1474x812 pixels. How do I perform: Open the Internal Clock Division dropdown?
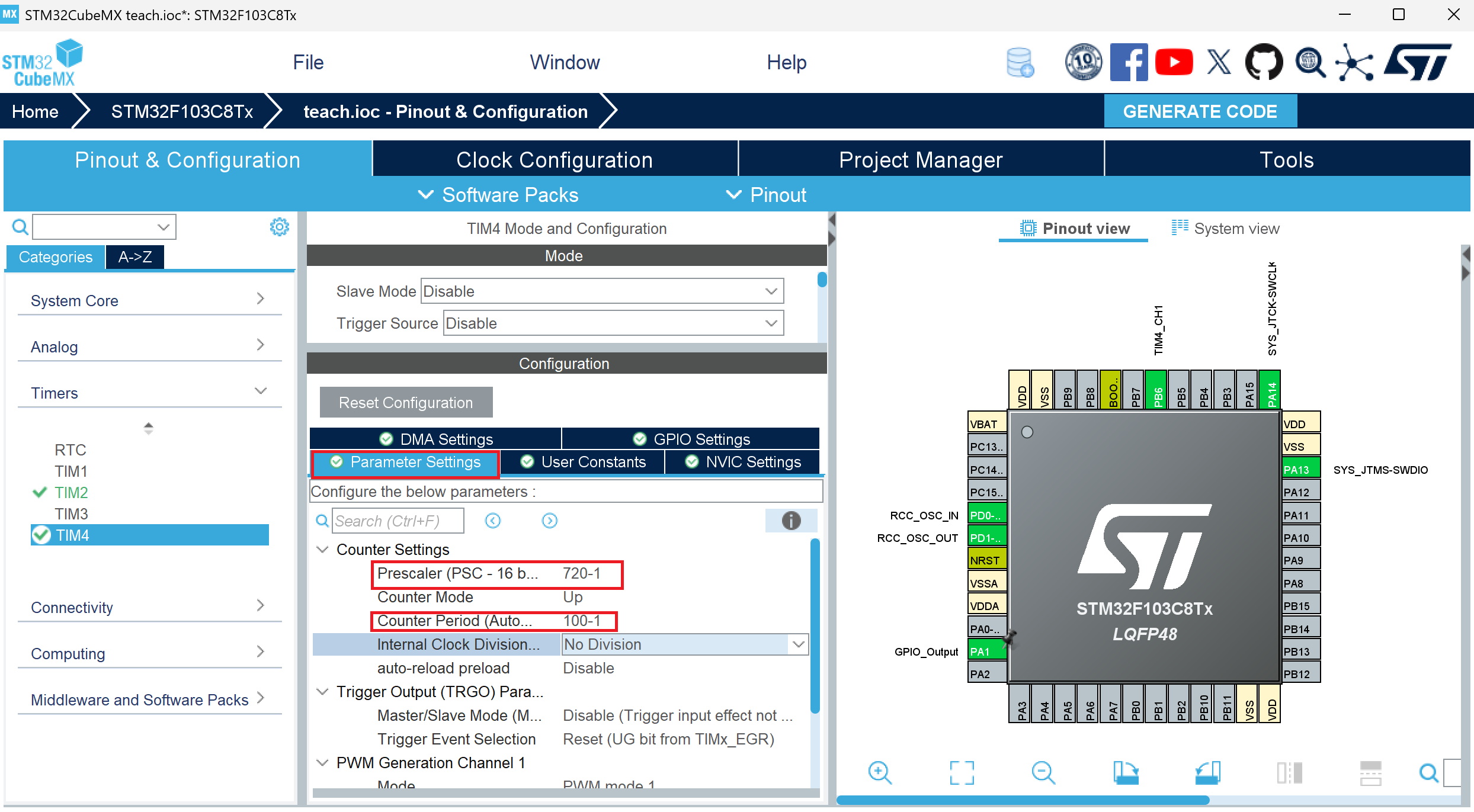(684, 644)
